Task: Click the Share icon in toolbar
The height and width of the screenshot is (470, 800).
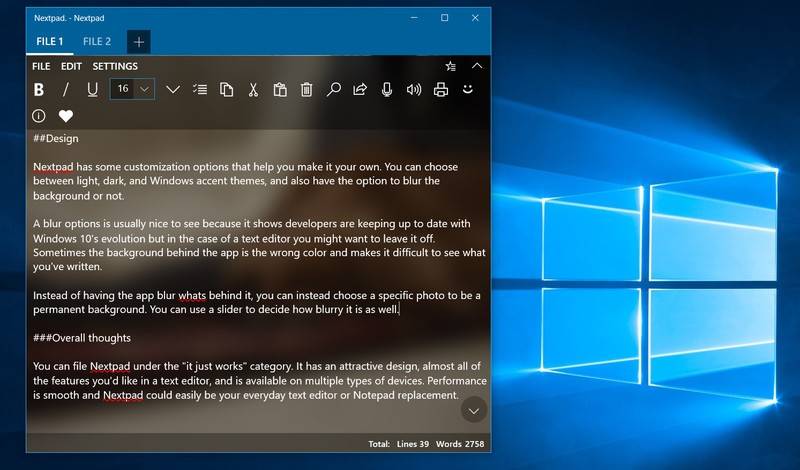Action: coord(360,90)
